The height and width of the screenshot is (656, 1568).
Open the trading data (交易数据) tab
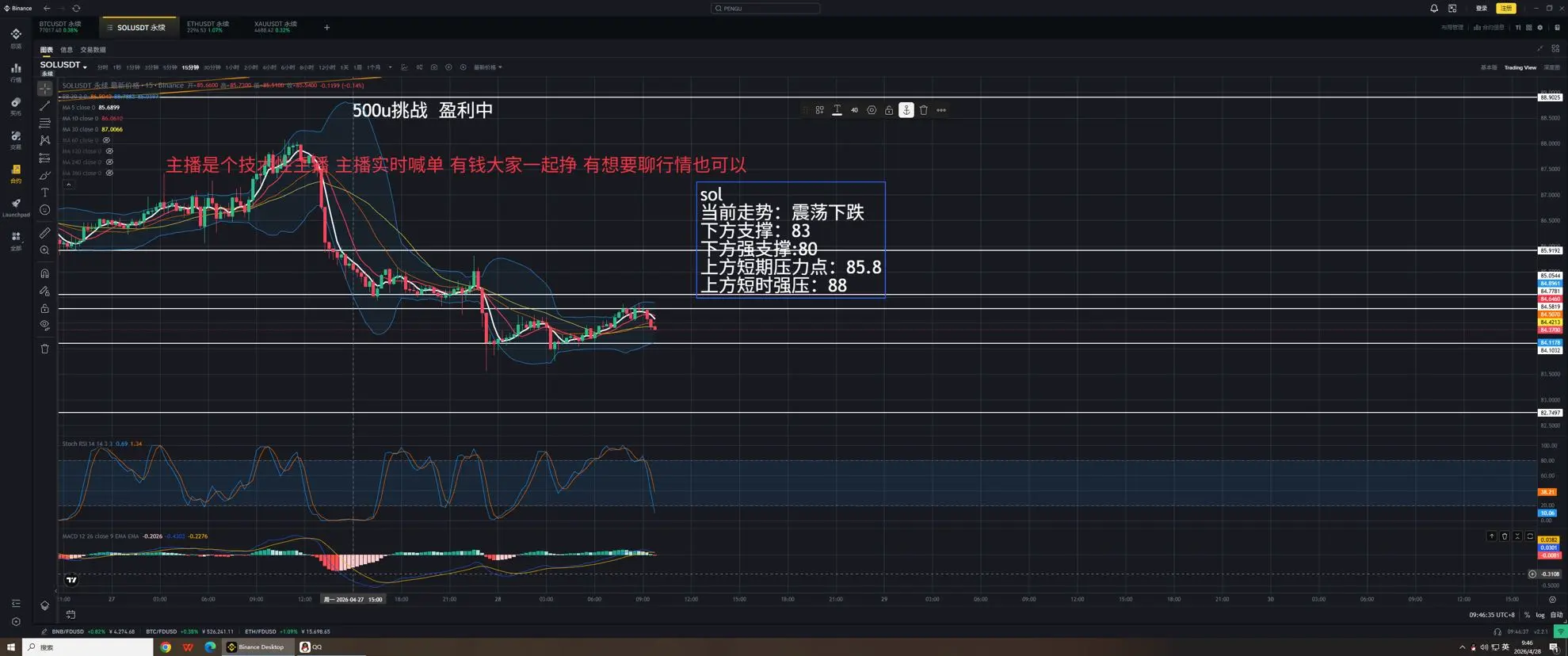point(93,50)
